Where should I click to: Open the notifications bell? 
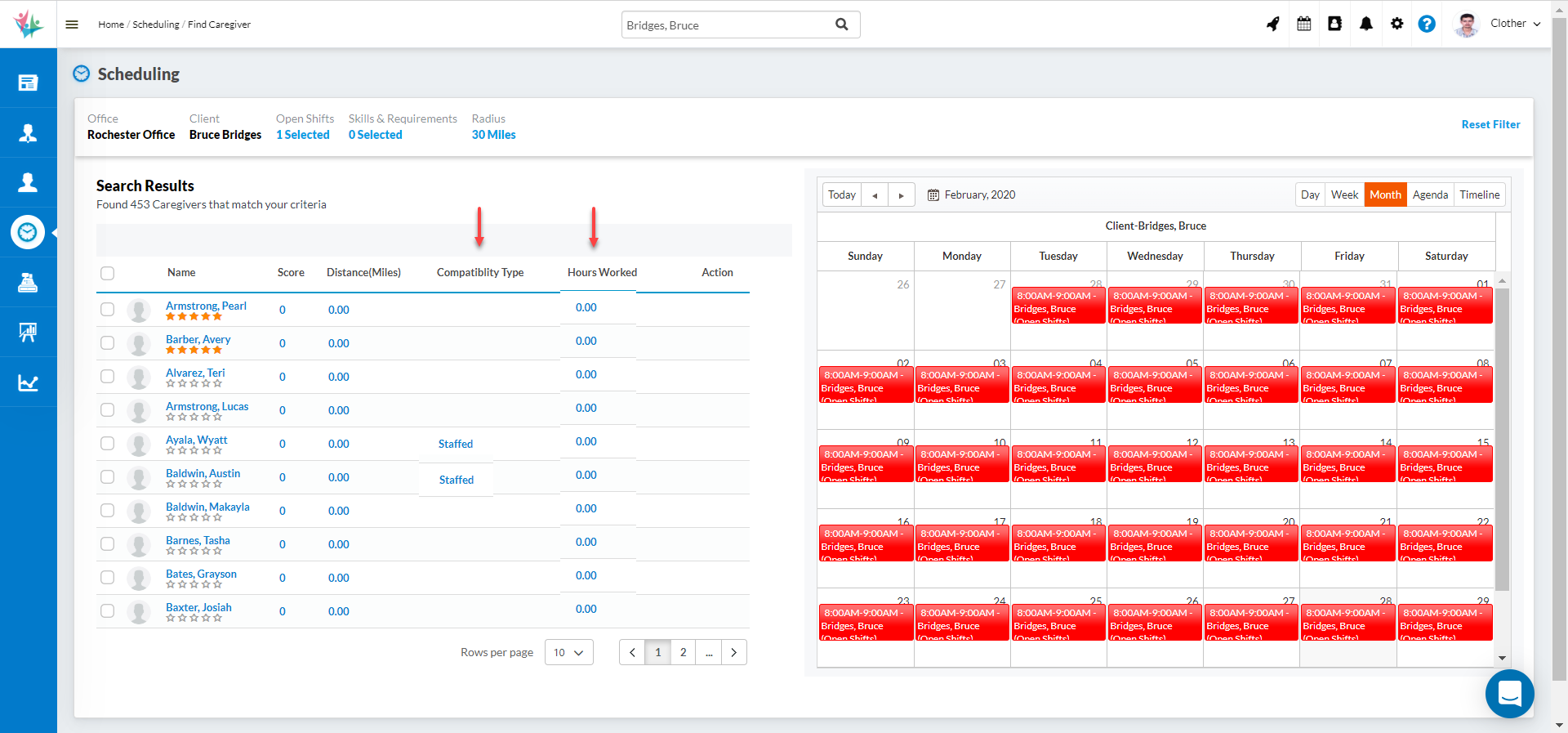[1365, 24]
